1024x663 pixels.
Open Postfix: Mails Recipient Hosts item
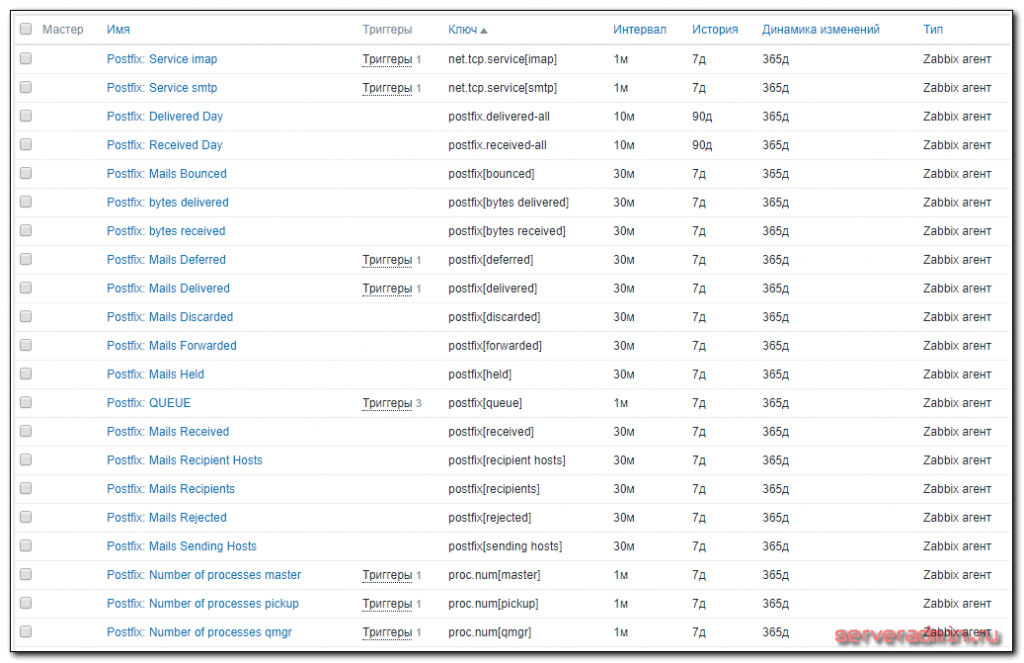(x=184, y=461)
